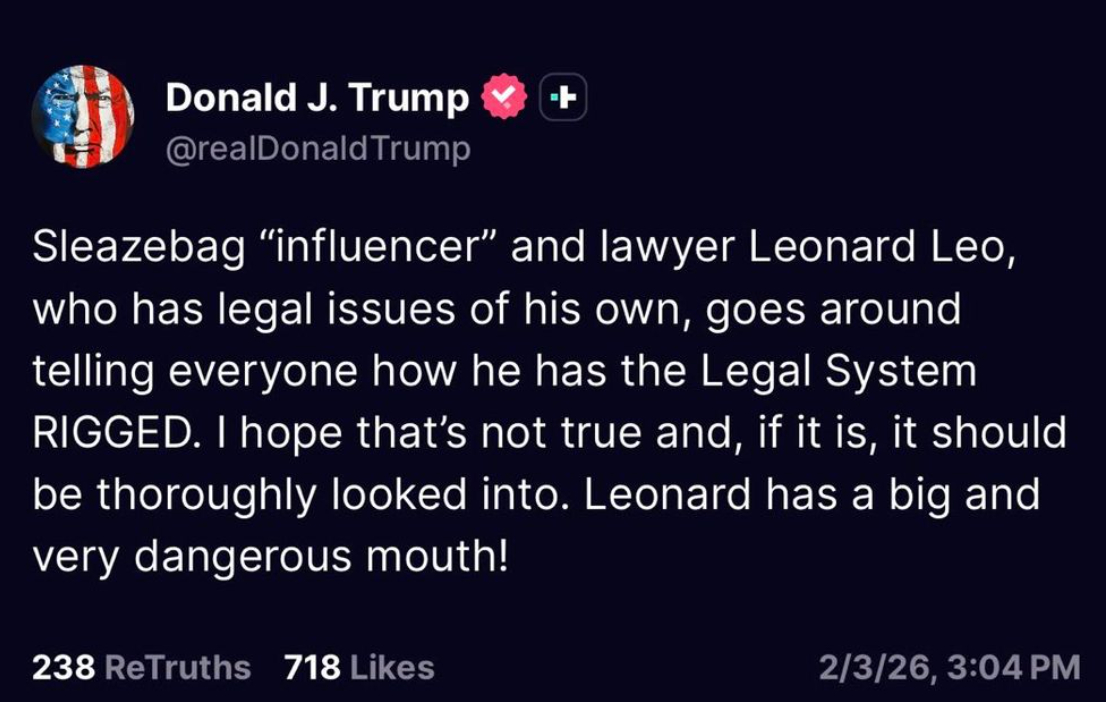View the 718 Likes list
This screenshot has height=702, width=1106.
359,667
